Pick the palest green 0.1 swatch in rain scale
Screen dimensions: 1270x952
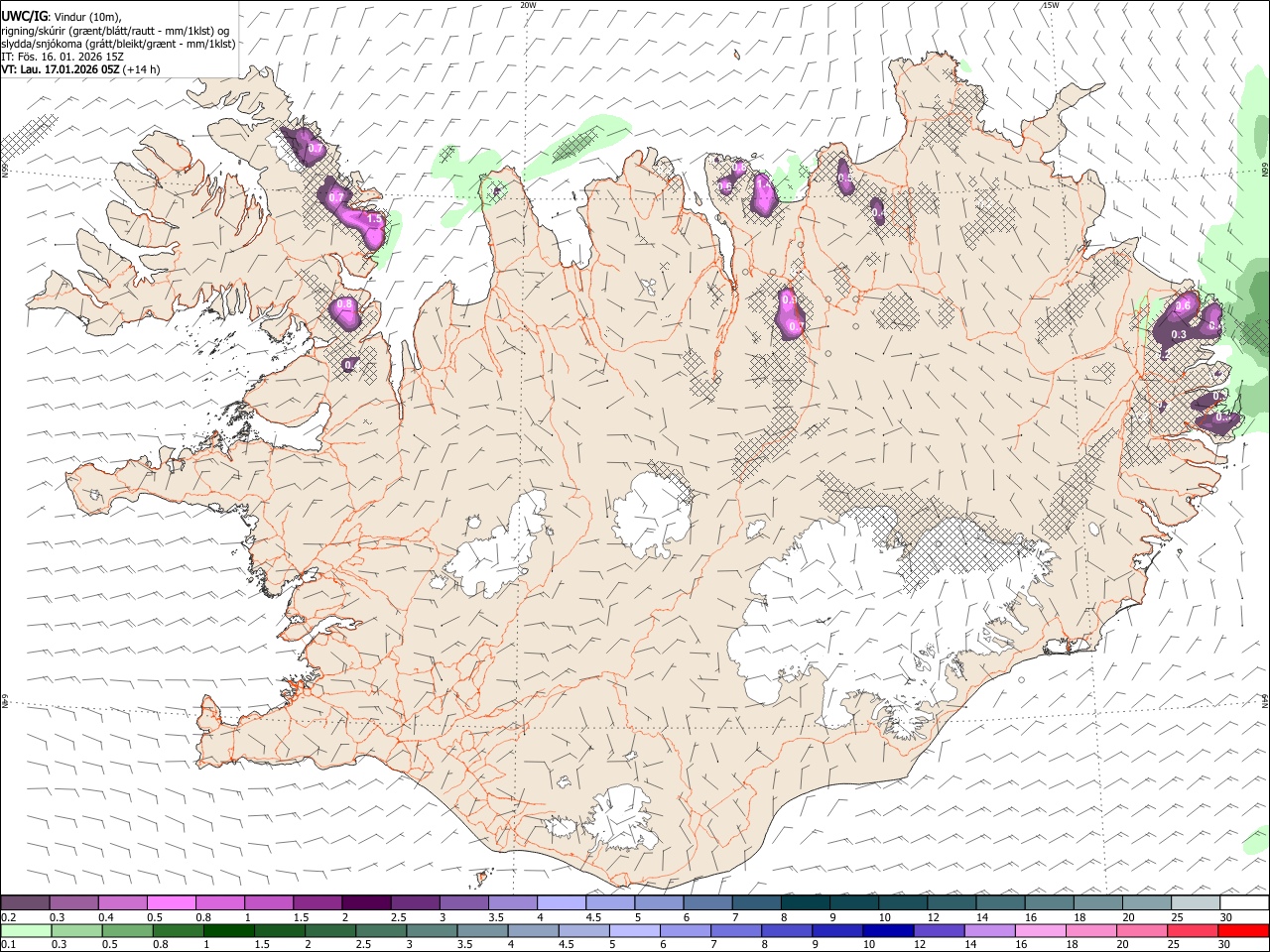click(26, 930)
